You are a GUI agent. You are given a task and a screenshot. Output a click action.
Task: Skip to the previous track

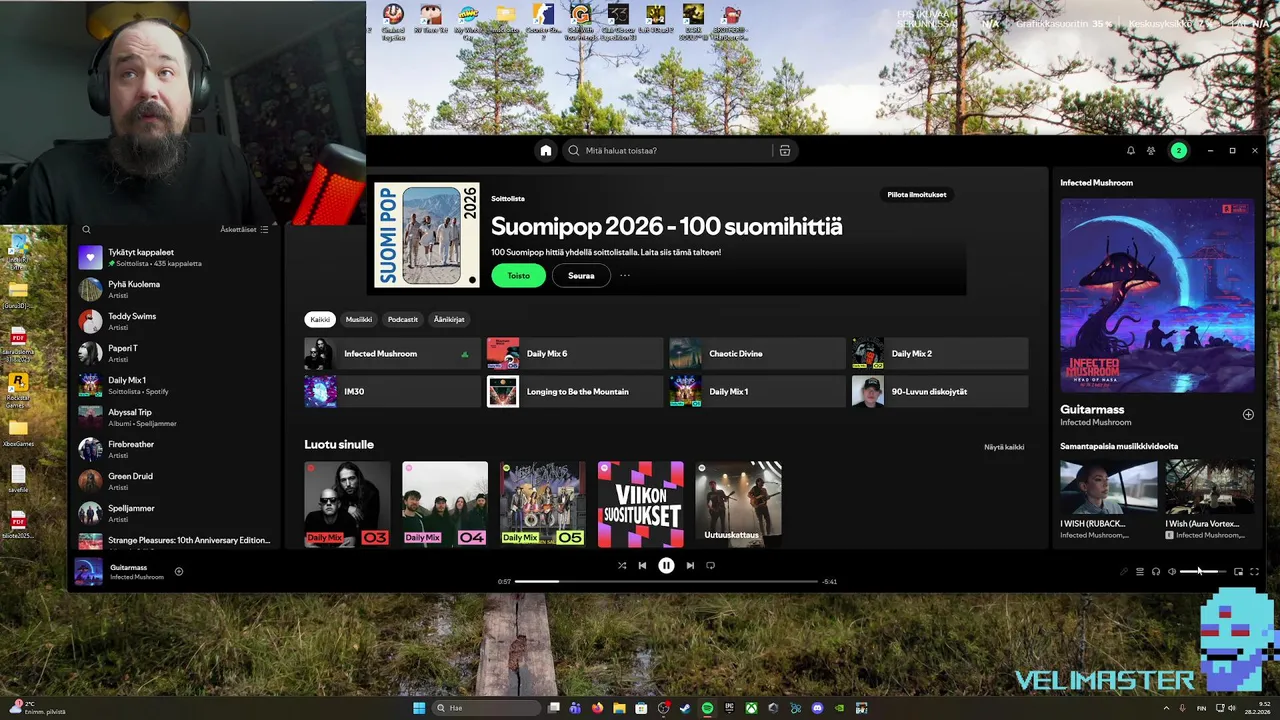tap(642, 565)
